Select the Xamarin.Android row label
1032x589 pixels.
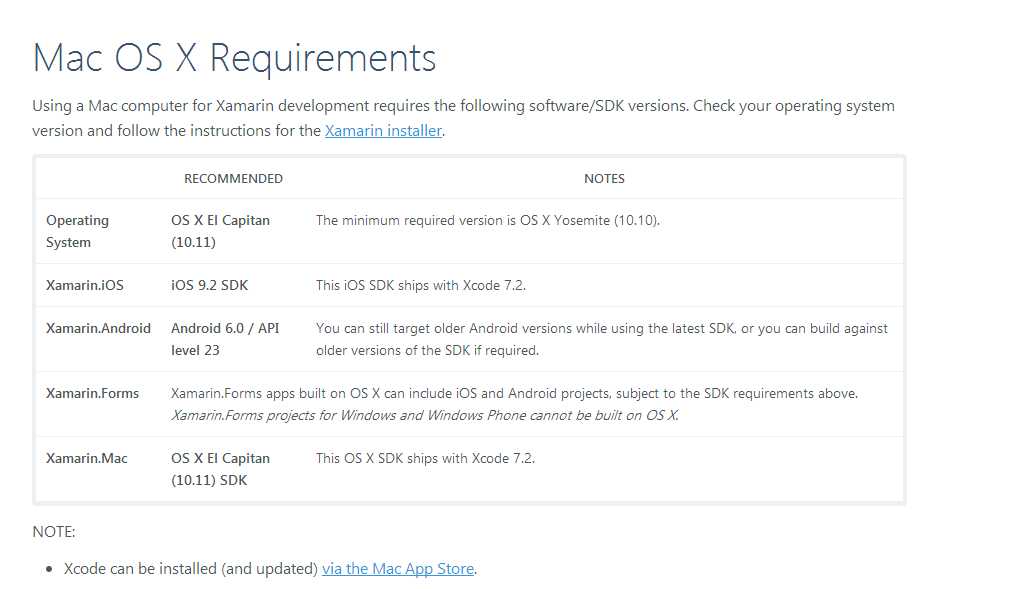pyautogui.click(x=98, y=328)
